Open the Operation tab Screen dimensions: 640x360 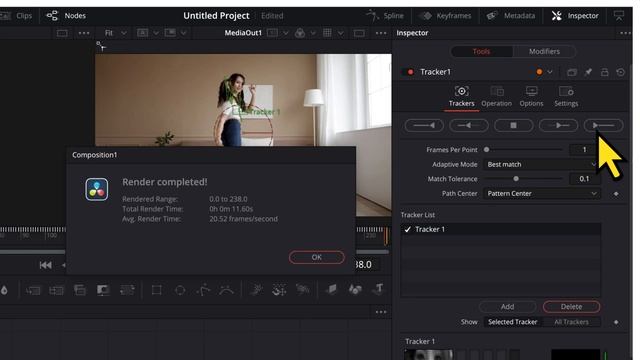(x=496, y=97)
